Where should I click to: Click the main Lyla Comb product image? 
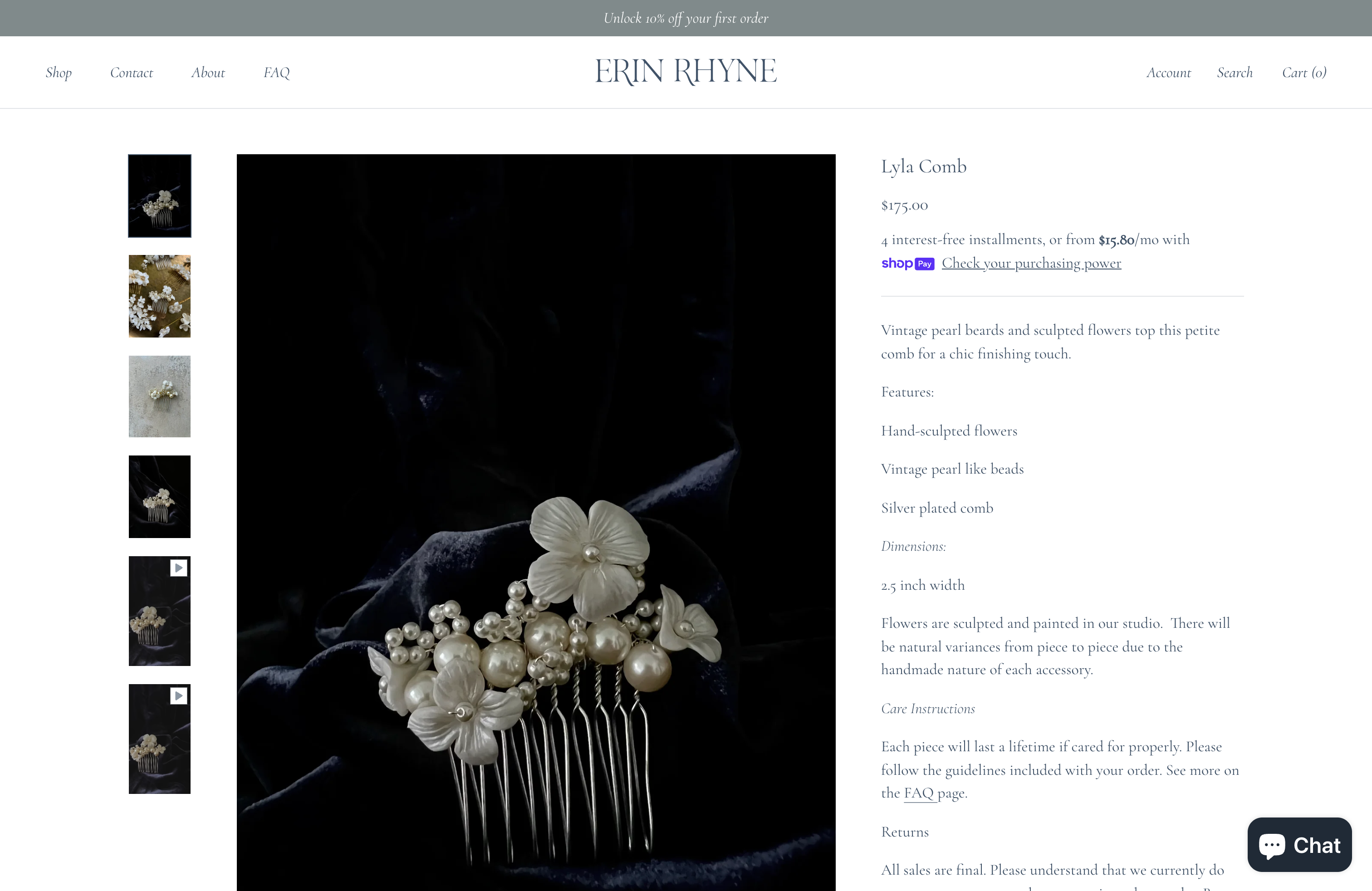tap(535, 519)
